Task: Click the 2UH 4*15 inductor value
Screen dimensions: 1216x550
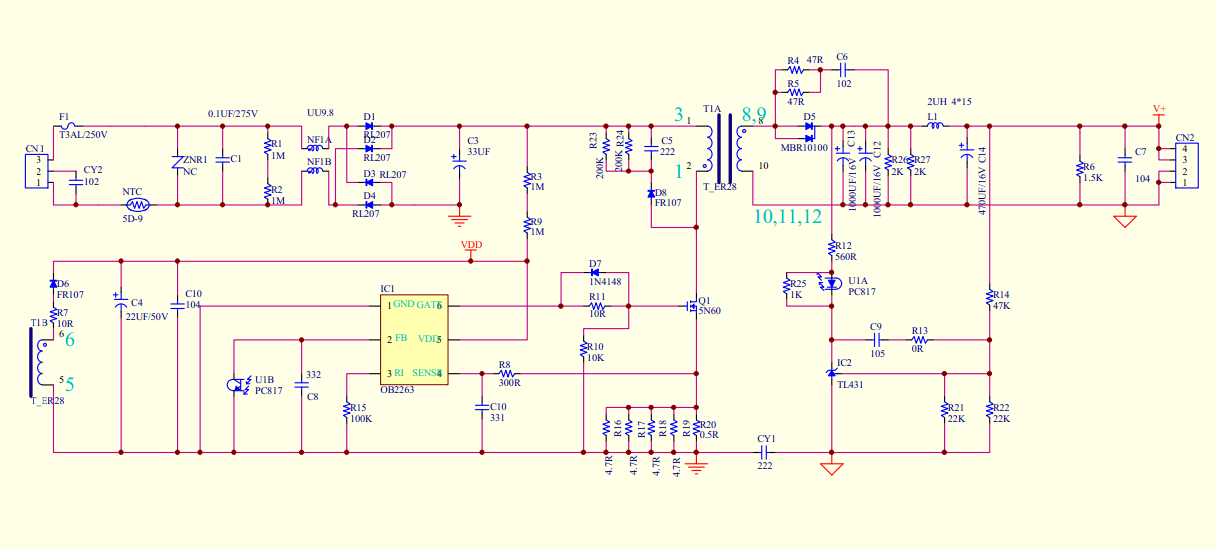Action: (x=951, y=102)
